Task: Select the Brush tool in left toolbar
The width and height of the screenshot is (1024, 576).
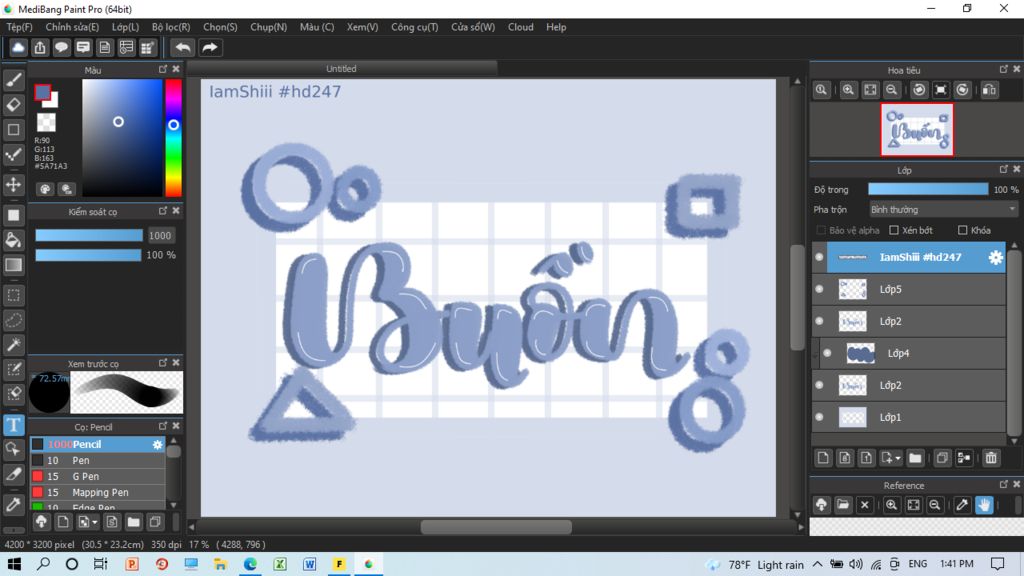Action: 14,80
